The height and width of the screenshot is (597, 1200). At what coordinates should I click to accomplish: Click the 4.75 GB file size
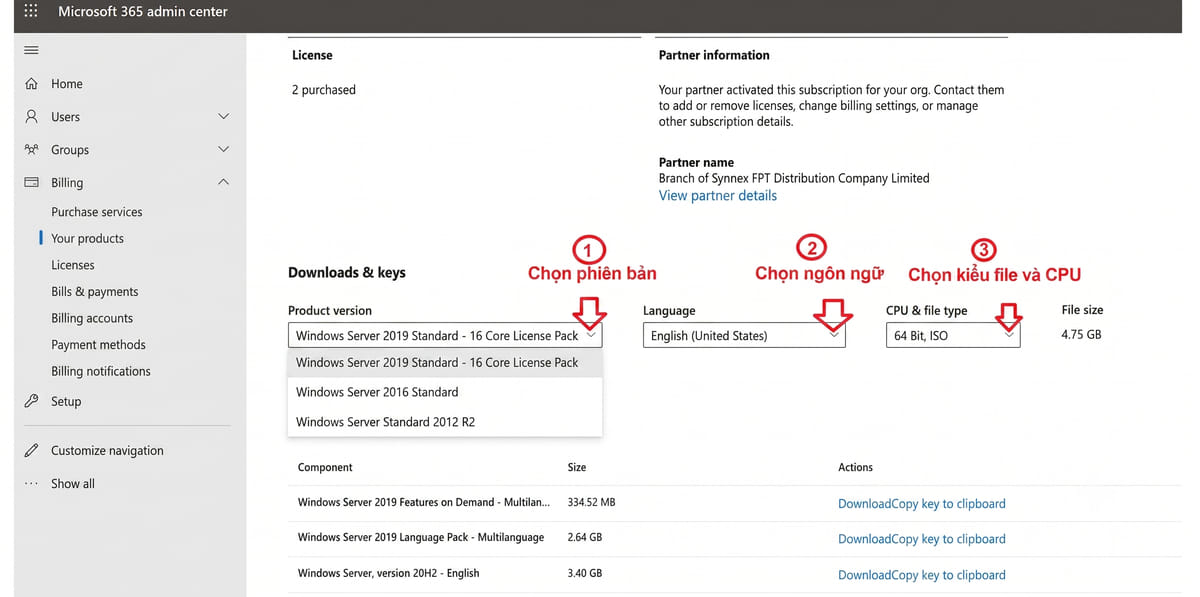coord(1081,334)
